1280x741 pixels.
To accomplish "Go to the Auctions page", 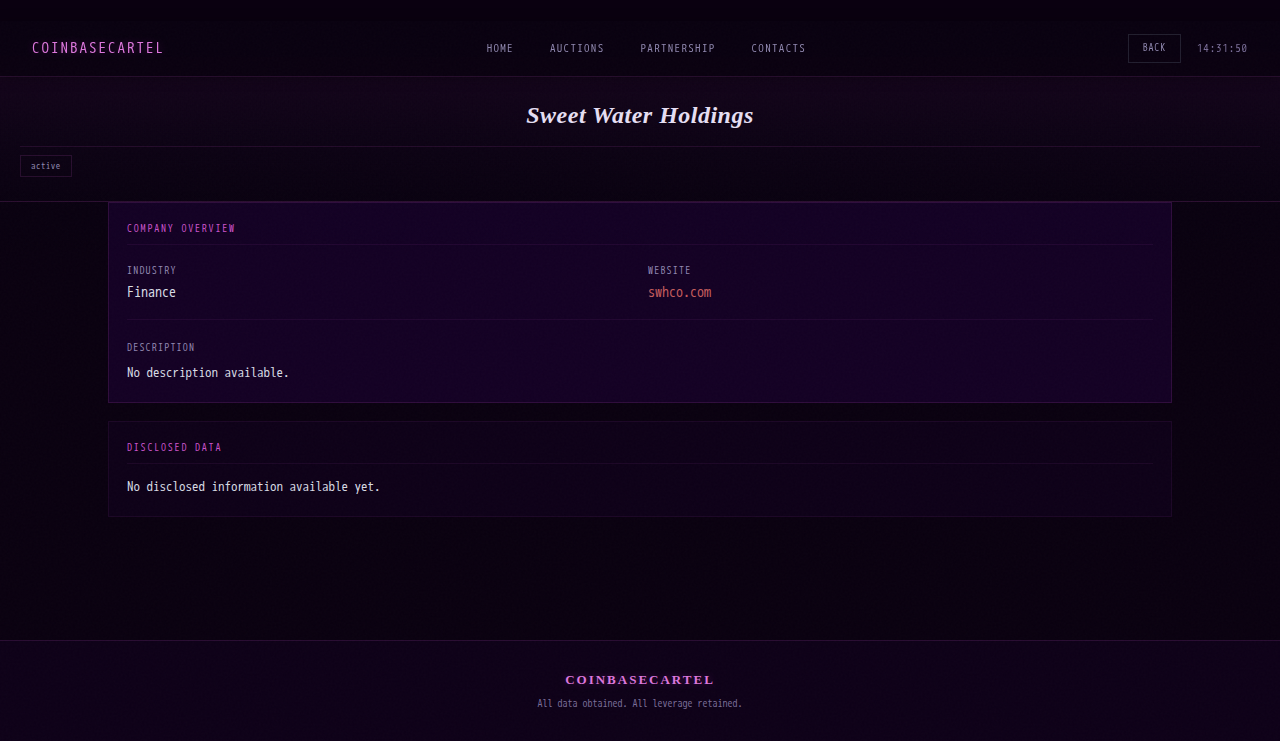I will [x=577, y=48].
